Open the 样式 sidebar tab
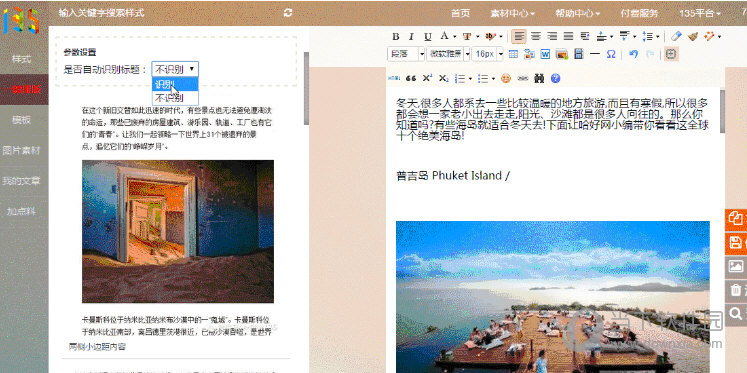Image resolution: width=747 pixels, height=373 pixels. click(x=22, y=59)
